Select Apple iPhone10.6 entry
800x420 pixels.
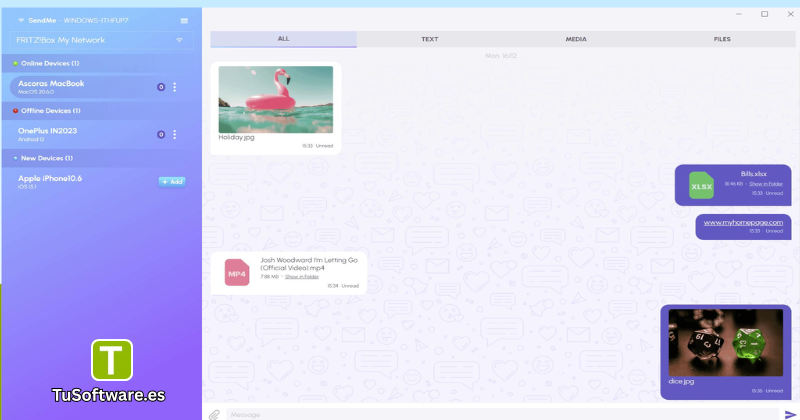pos(50,181)
